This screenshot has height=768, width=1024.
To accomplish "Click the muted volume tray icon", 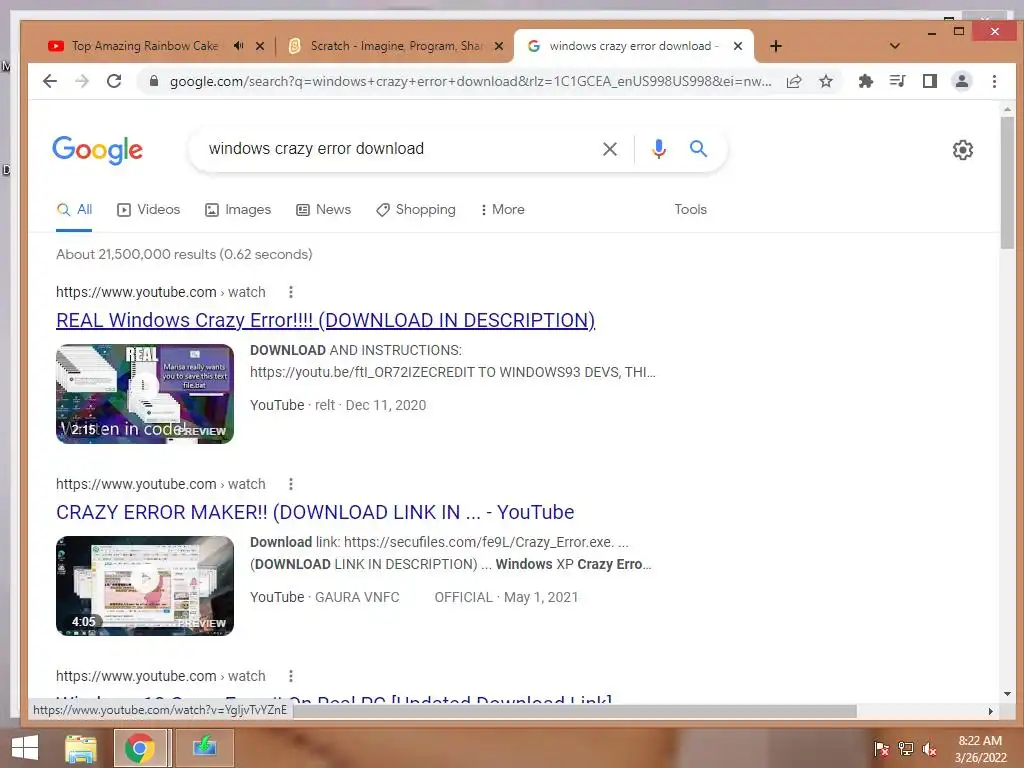I will coord(929,749).
